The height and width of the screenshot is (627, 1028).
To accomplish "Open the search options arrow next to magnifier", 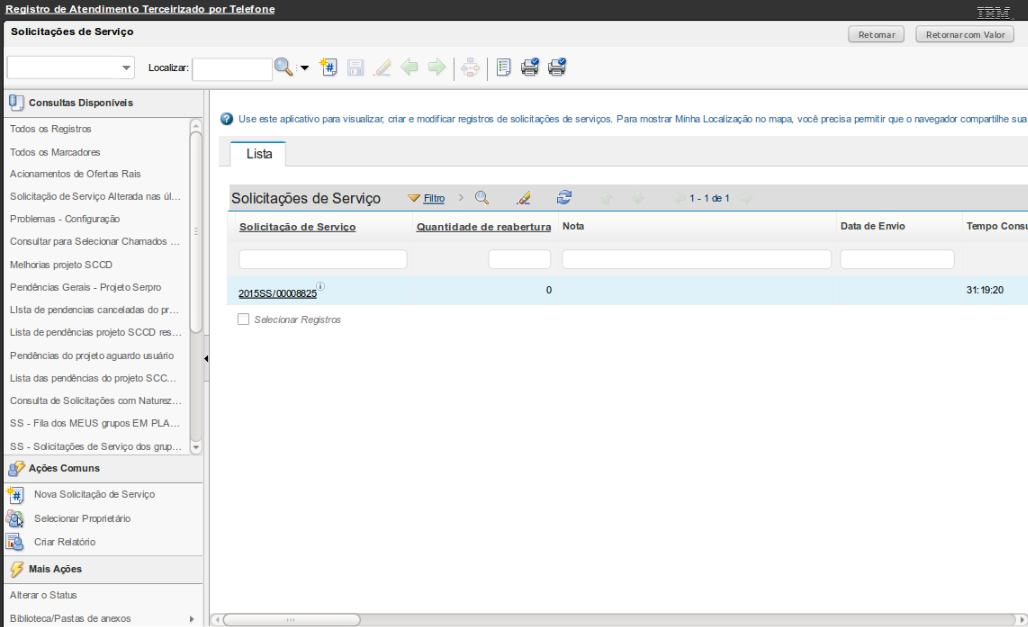I will pyautogui.click(x=305, y=68).
